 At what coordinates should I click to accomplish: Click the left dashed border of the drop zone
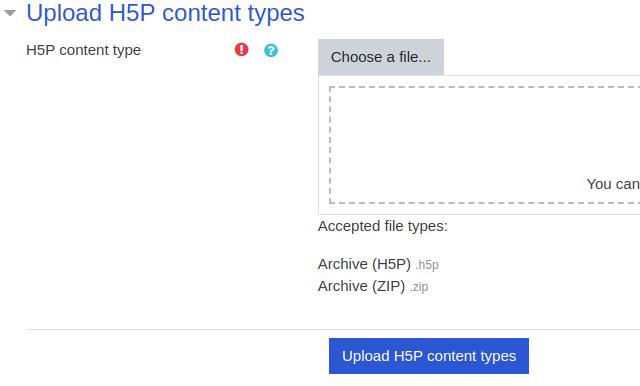pos(330,145)
